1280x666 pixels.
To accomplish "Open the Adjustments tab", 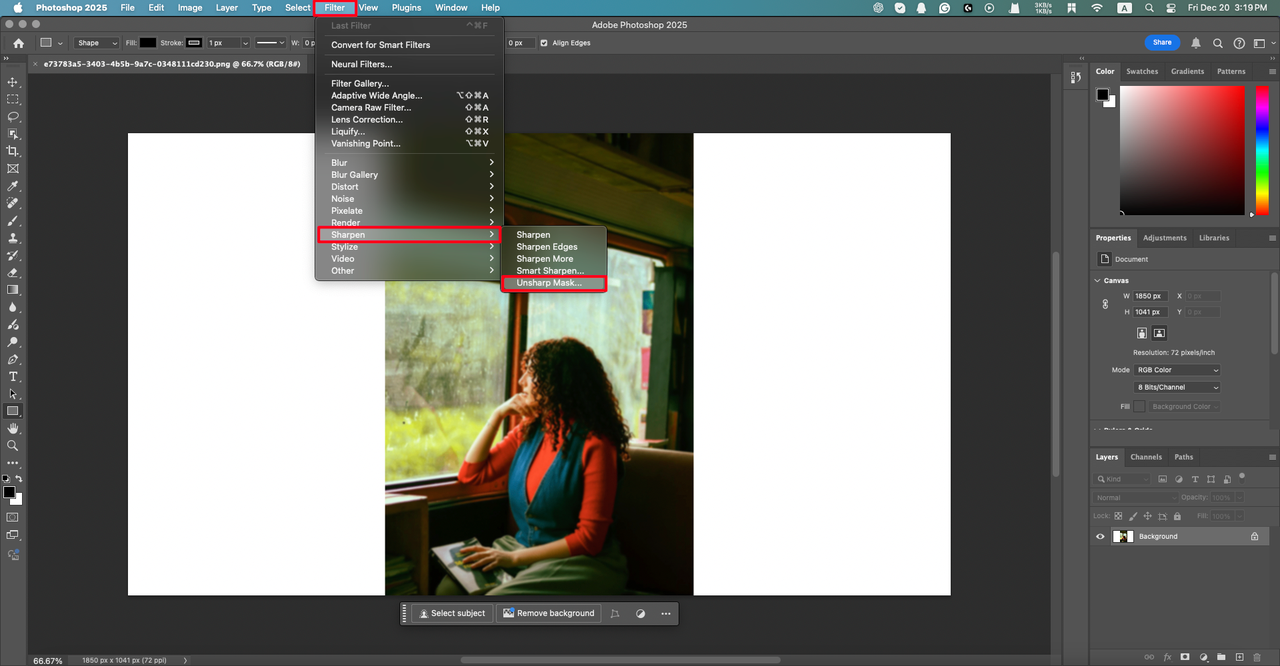I will click(x=1165, y=238).
